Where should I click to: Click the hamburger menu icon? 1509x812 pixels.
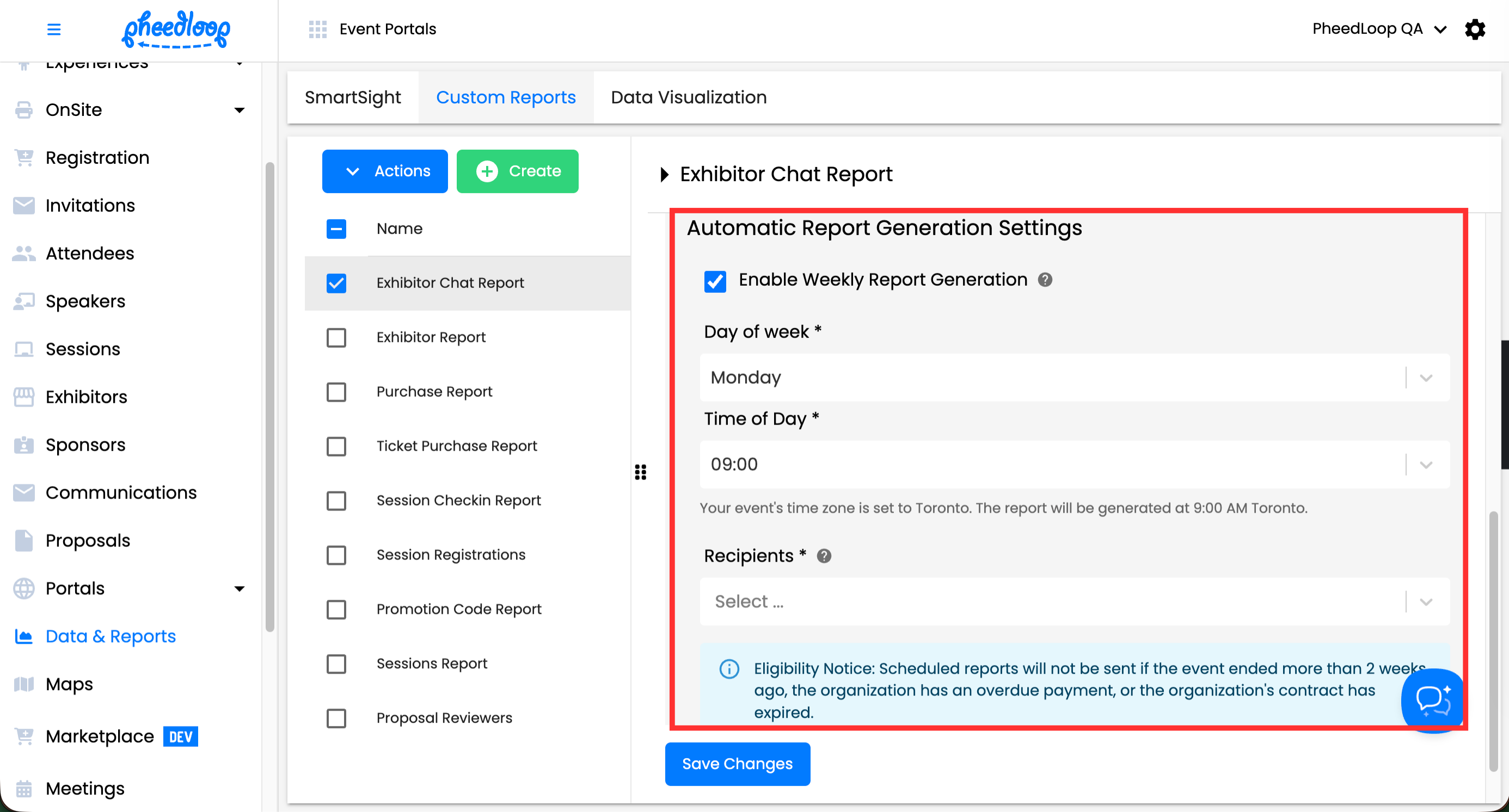point(54,29)
